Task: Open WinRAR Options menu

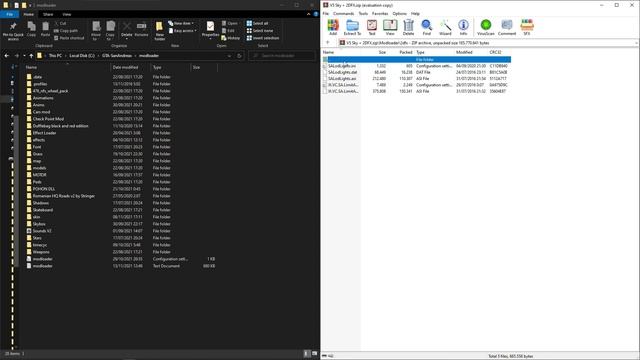Action: [400, 13]
